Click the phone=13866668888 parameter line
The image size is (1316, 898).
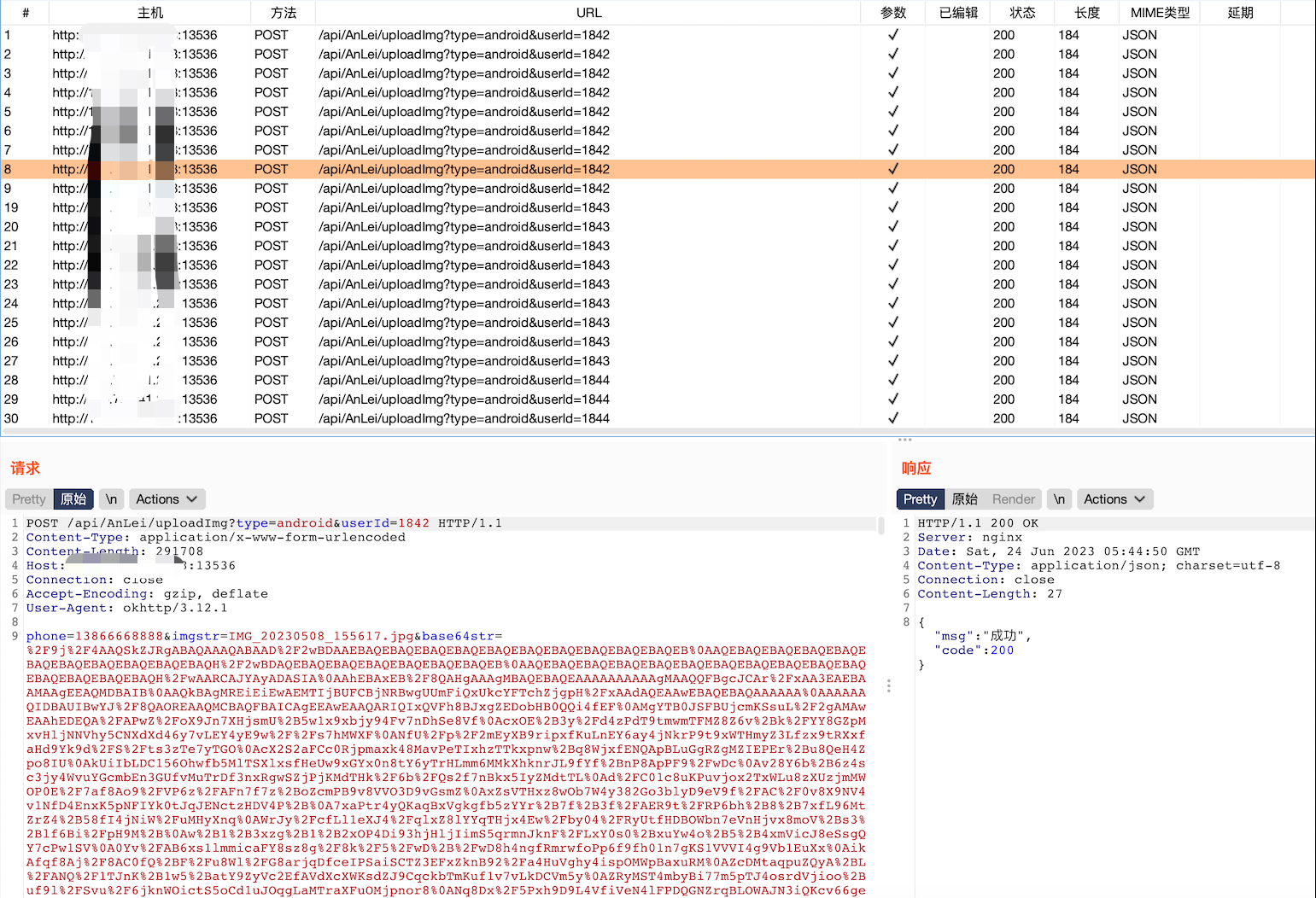point(265,636)
